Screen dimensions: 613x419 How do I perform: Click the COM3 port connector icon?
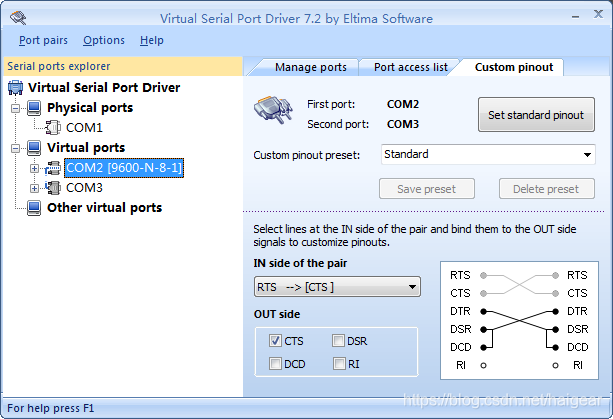(53, 188)
